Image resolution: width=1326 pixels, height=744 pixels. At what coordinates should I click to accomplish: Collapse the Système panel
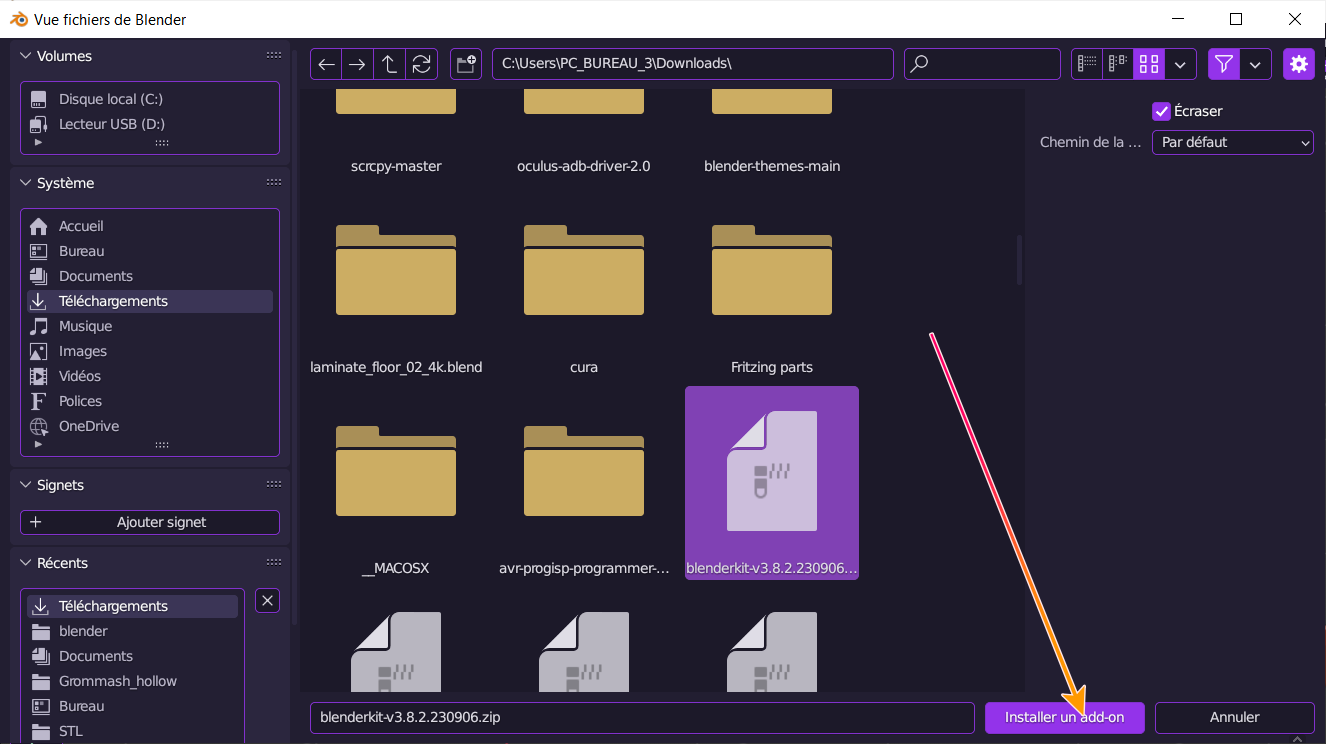point(27,183)
